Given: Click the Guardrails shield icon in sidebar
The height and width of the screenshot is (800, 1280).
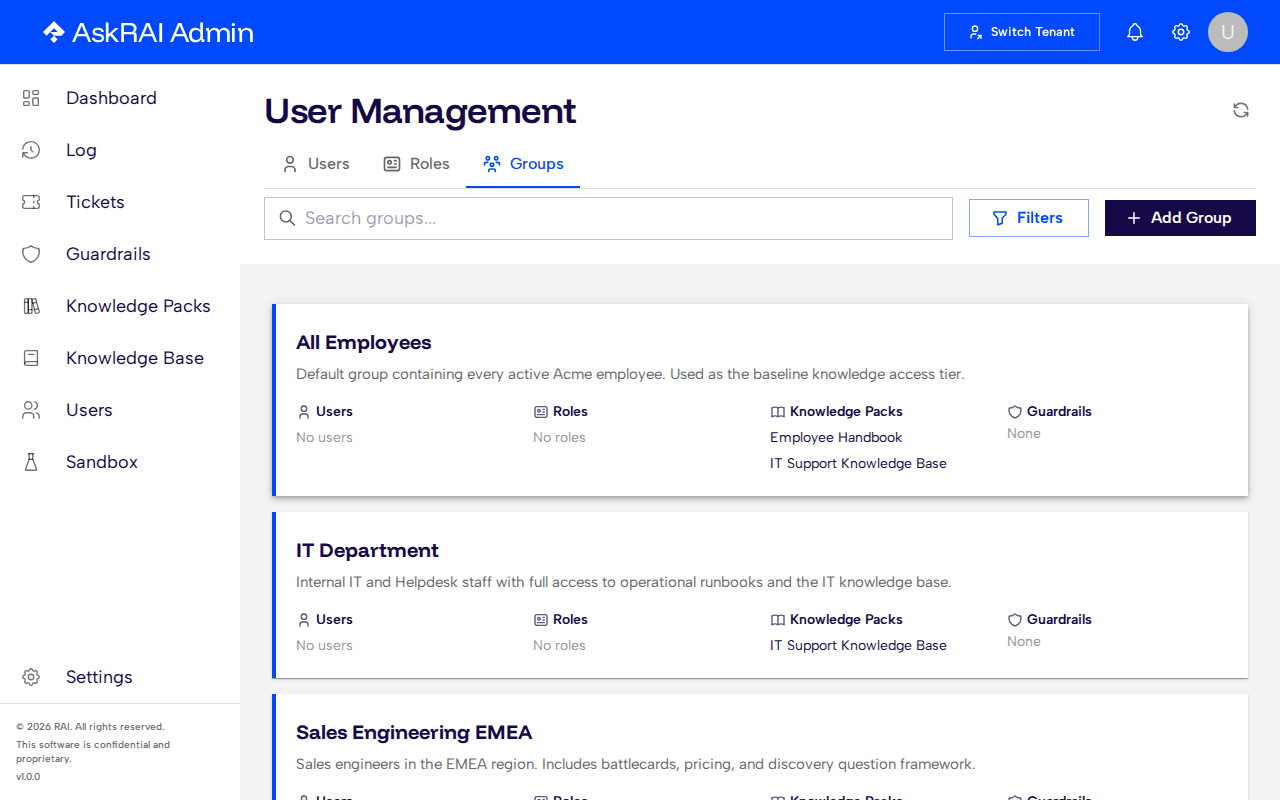Looking at the screenshot, I should coord(31,254).
